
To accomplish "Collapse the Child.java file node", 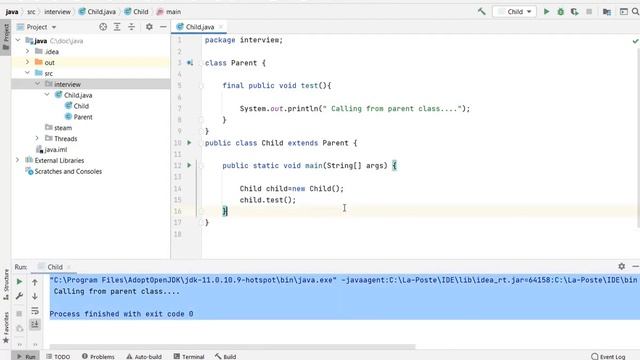I will click(x=47, y=95).
